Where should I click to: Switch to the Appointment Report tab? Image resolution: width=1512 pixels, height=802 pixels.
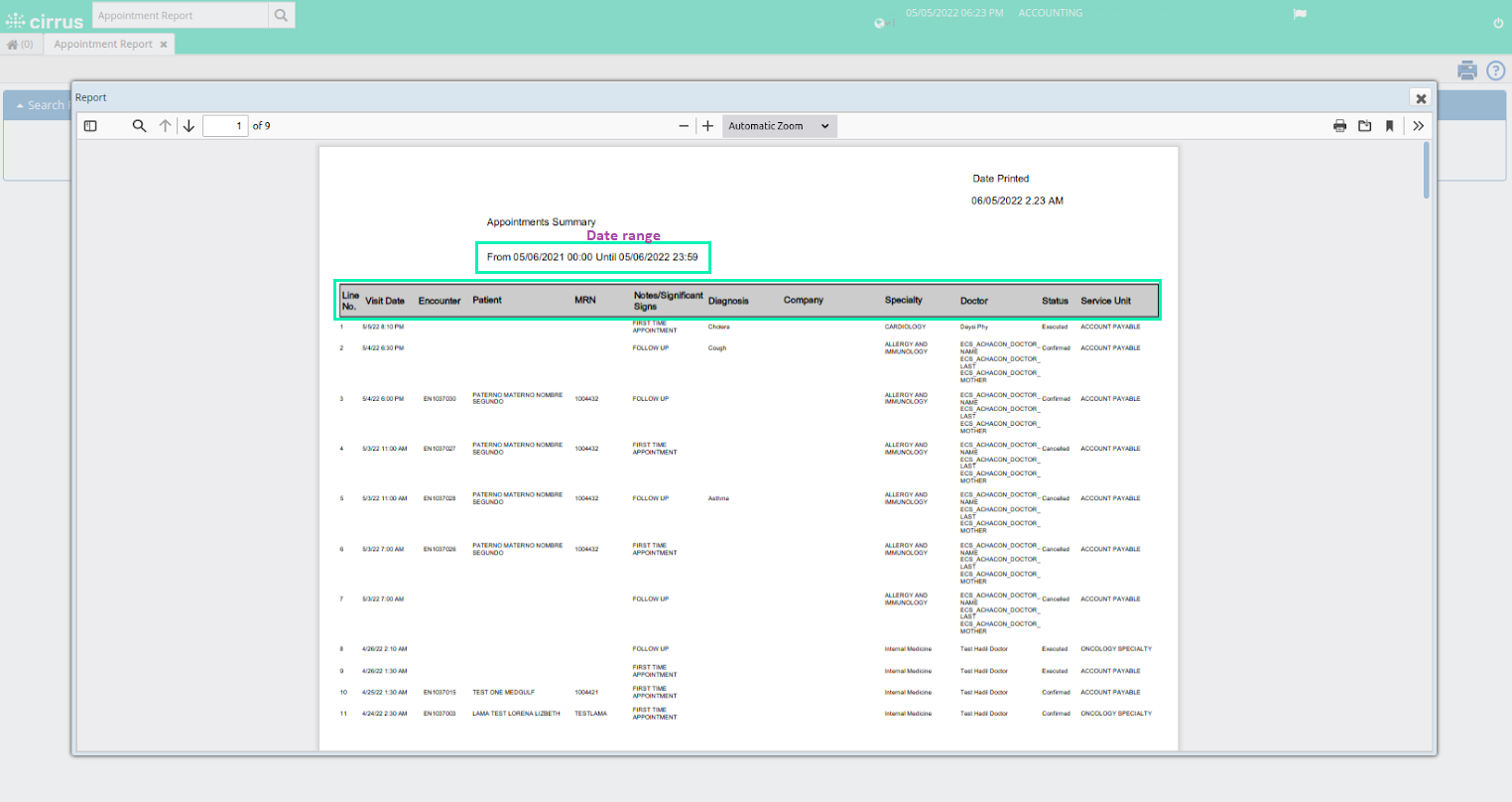[101, 44]
